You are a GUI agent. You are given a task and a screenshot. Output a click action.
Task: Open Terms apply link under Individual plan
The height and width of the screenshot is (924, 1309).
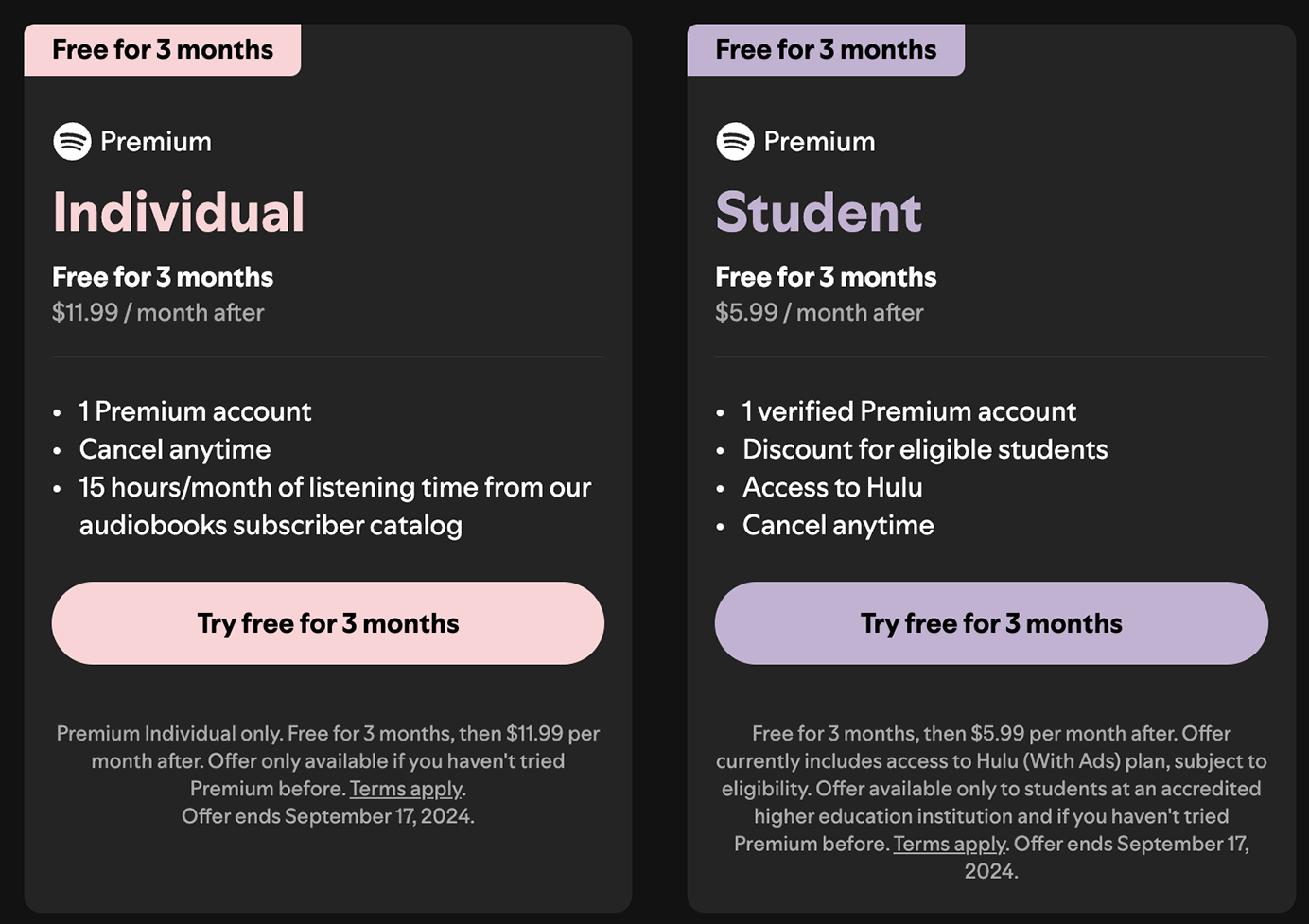406,789
